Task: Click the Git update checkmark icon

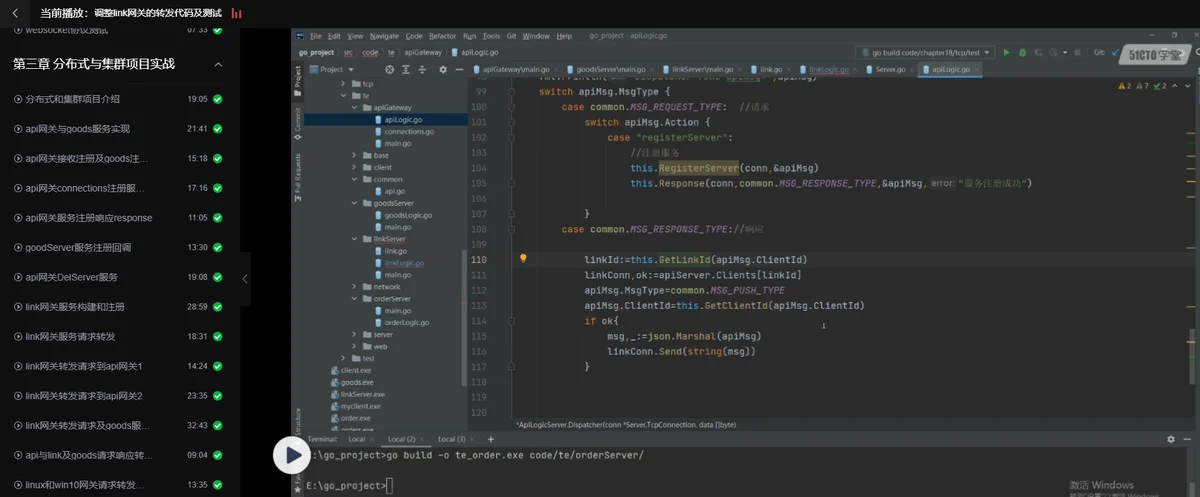Action: point(1113,52)
